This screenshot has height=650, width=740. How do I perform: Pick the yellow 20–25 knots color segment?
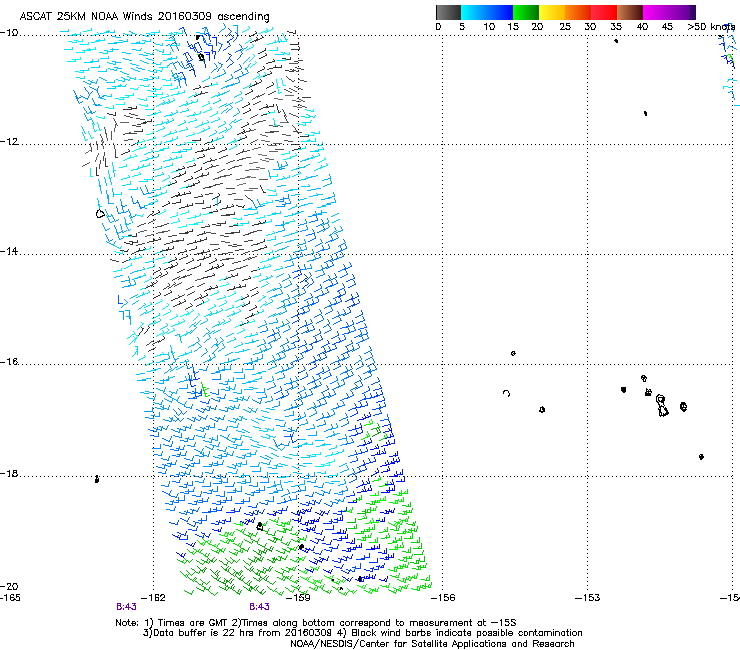[x=552, y=12]
